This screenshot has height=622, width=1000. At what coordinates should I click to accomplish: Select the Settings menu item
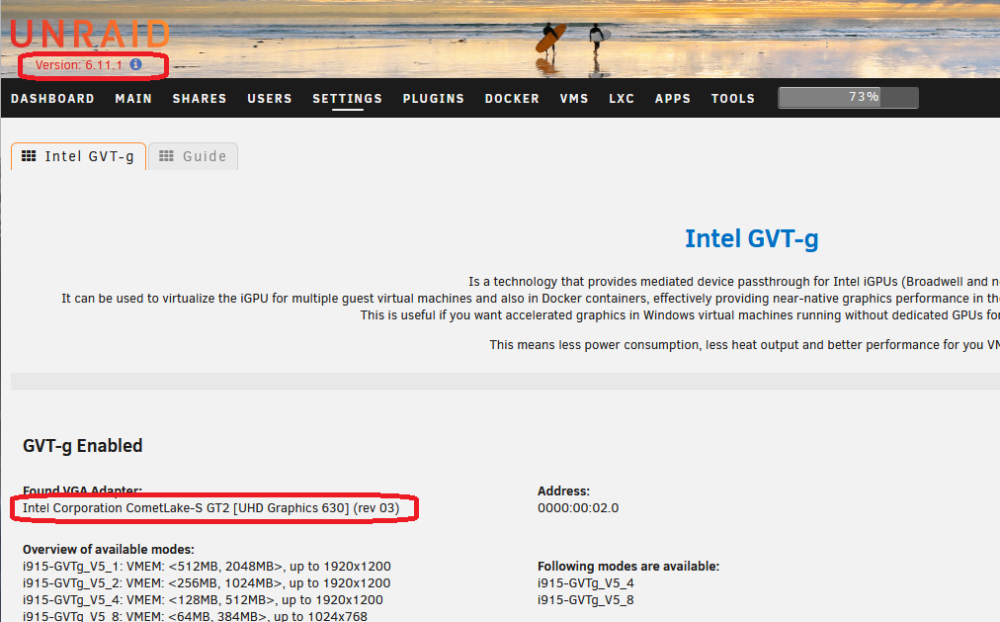tap(348, 99)
